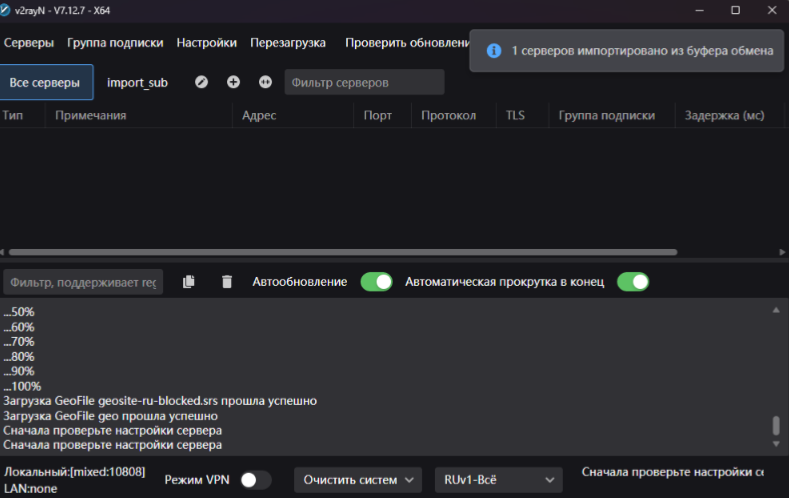Click the ...100% log line

[x=22, y=386]
